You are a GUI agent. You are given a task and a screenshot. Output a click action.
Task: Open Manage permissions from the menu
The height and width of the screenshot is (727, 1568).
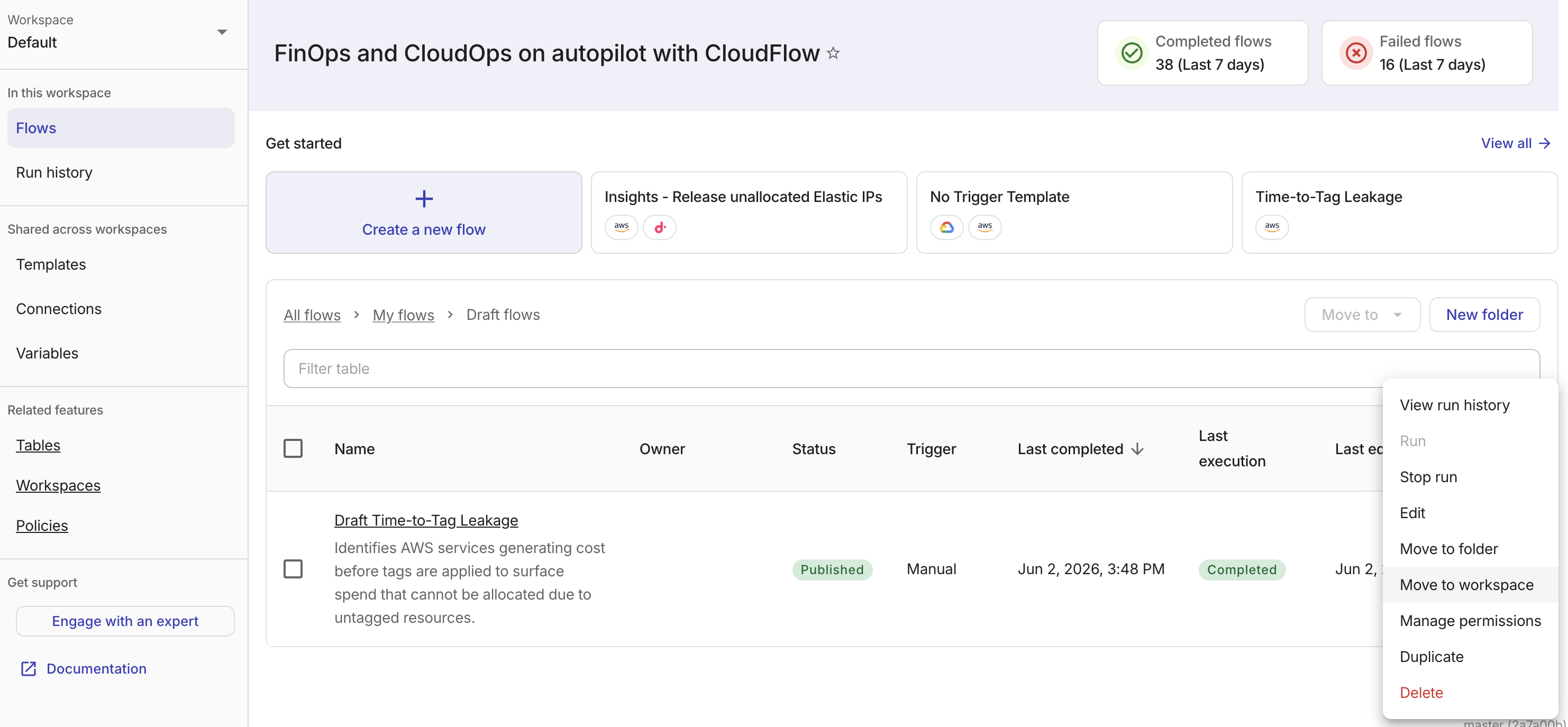pyautogui.click(x=1471, y=621)
